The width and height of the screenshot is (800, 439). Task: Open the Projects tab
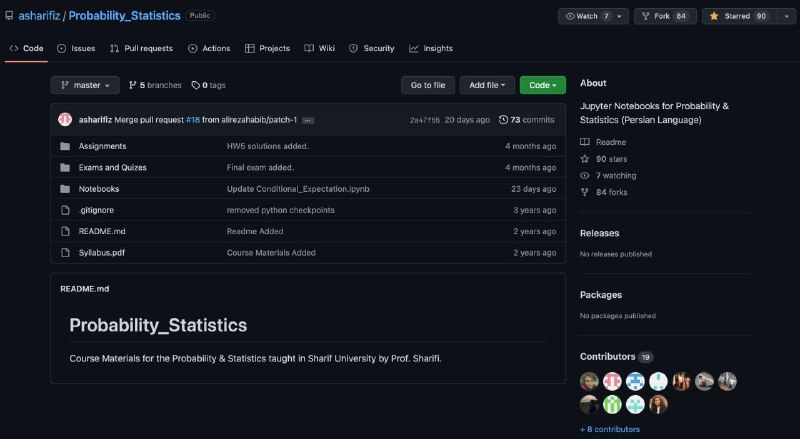267,48
